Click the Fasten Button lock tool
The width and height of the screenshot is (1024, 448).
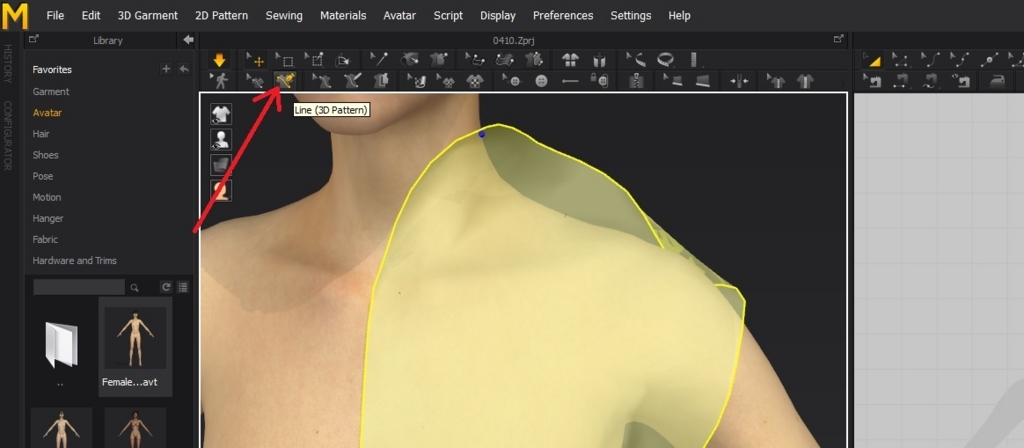pyautogui.click(x=600, y=81)
